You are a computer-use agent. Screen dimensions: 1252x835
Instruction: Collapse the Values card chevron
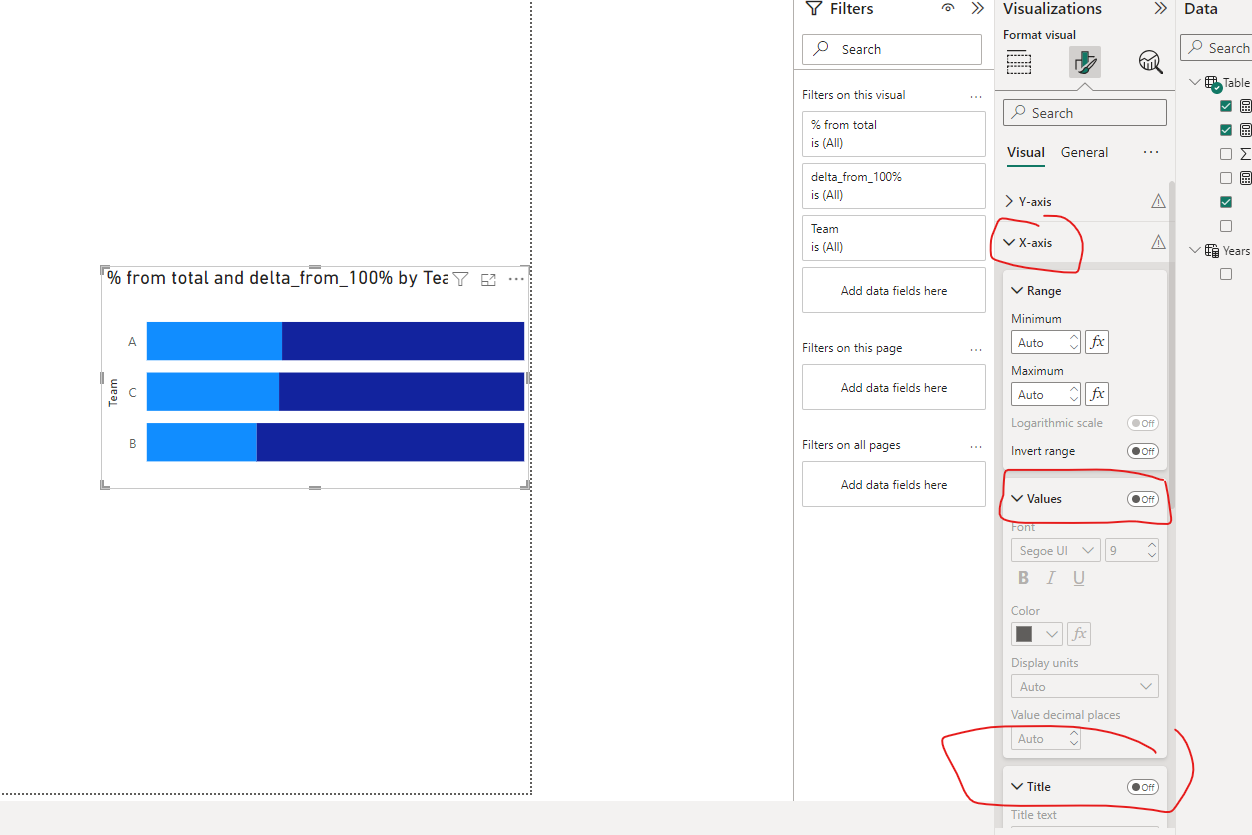click(x=1018, y=499)
